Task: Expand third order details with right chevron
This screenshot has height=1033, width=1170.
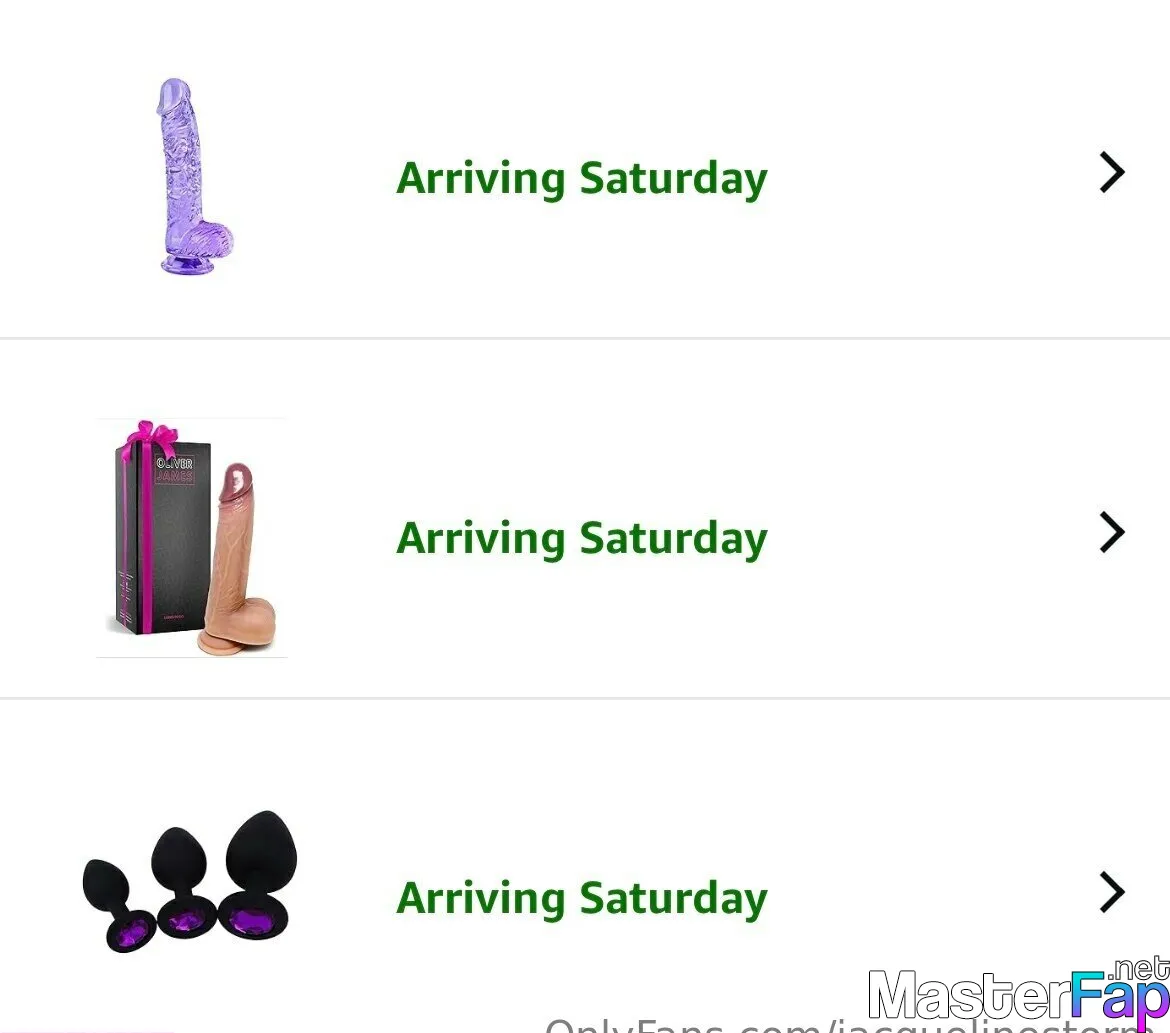Action: pos(1112,892)
